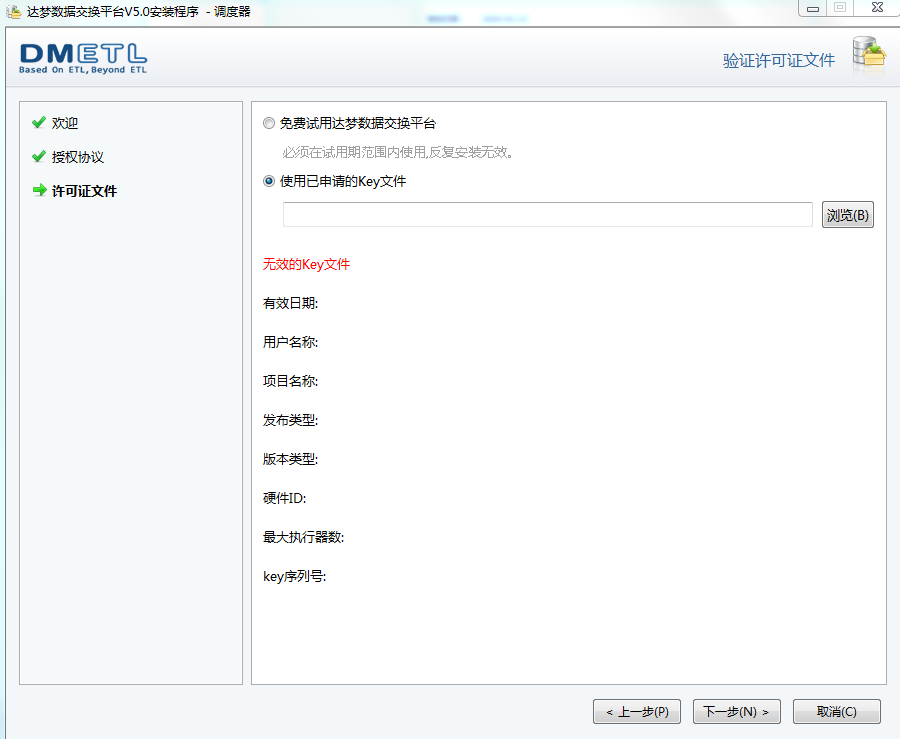Viewport: 900px width, 739px height.
Task: Click the 有效日期 label
Action: [x=290, y=304]
